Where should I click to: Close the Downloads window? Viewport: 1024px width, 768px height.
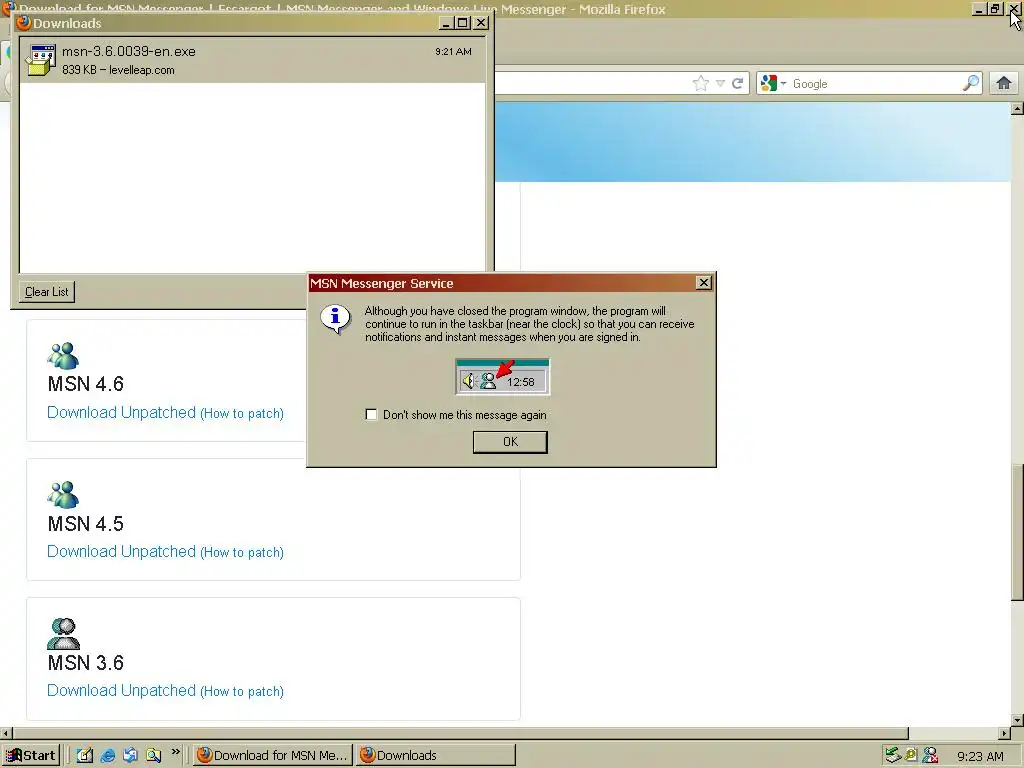[x=481, y=23]
